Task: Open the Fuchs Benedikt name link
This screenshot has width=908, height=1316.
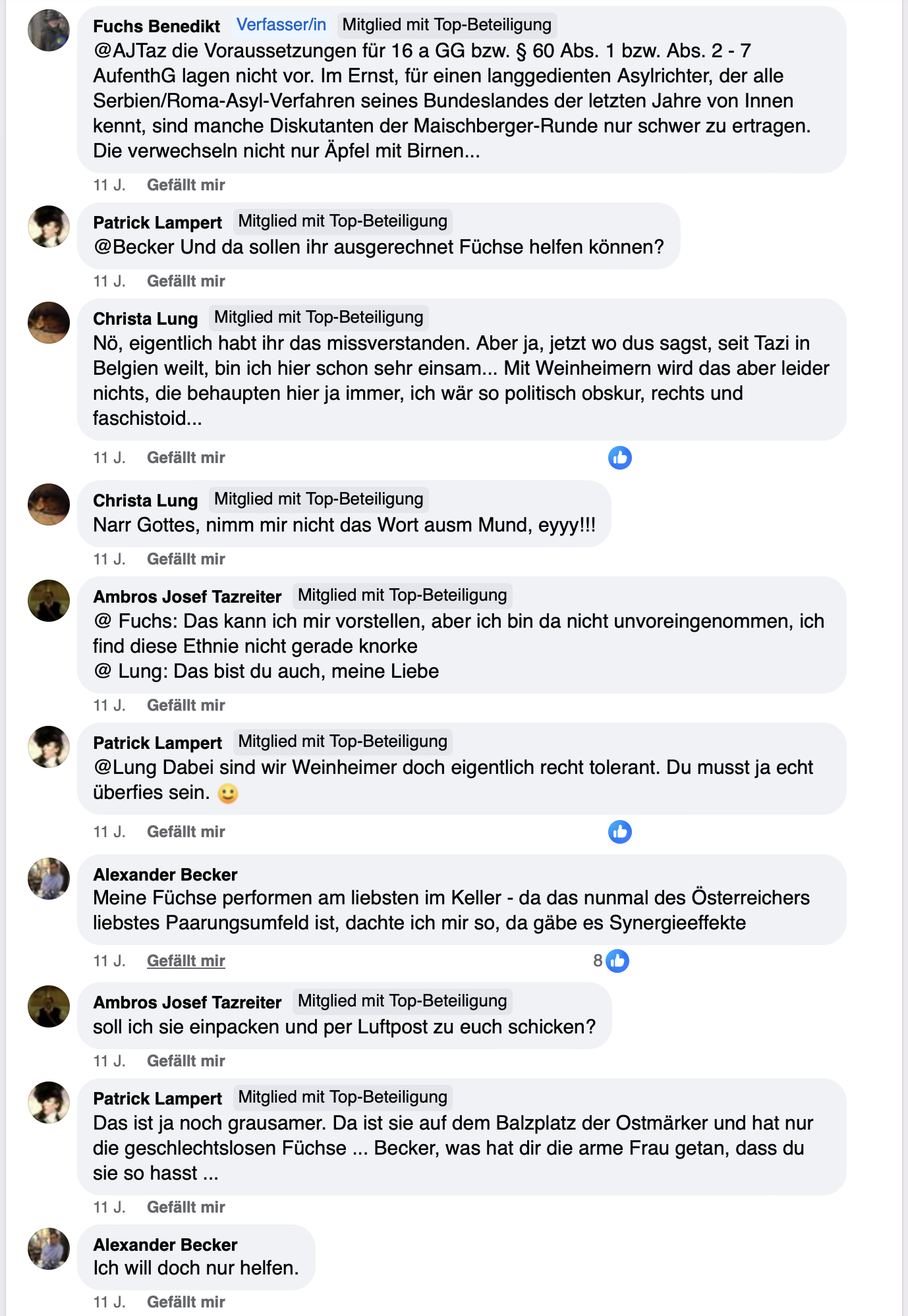Action: pos(157,26)
